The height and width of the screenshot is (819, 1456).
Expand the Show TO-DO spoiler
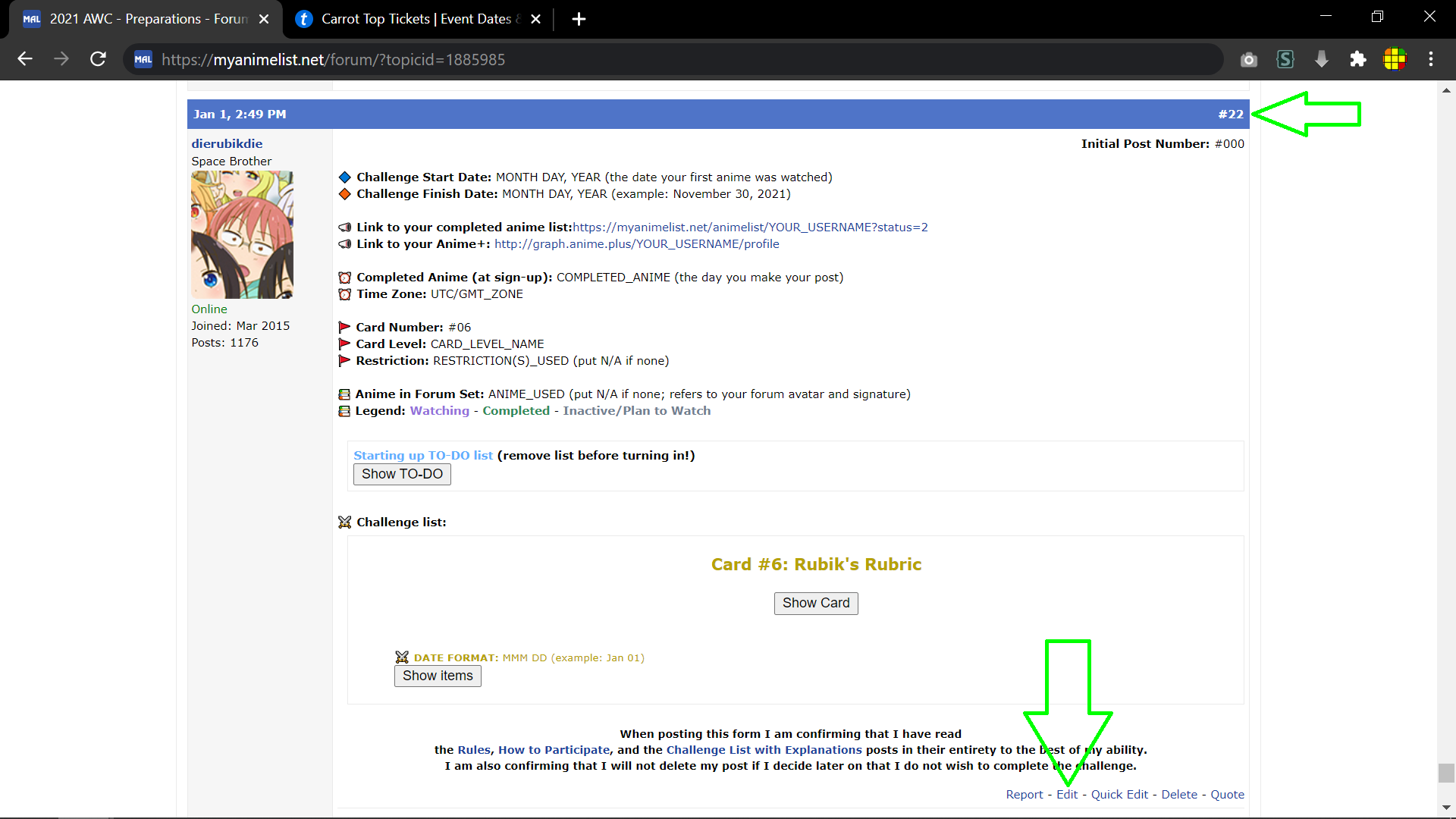[x=402, y=474]
